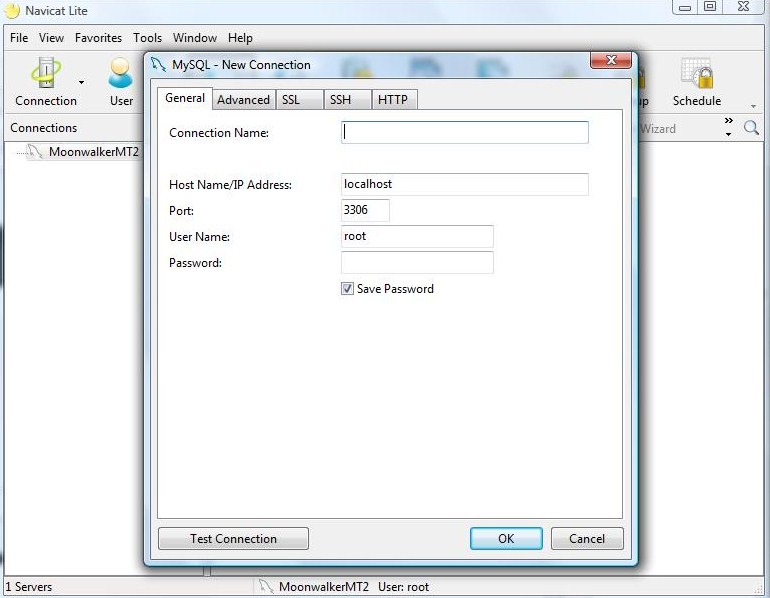Click '1 Servers' in the status bar

(28, 587)
